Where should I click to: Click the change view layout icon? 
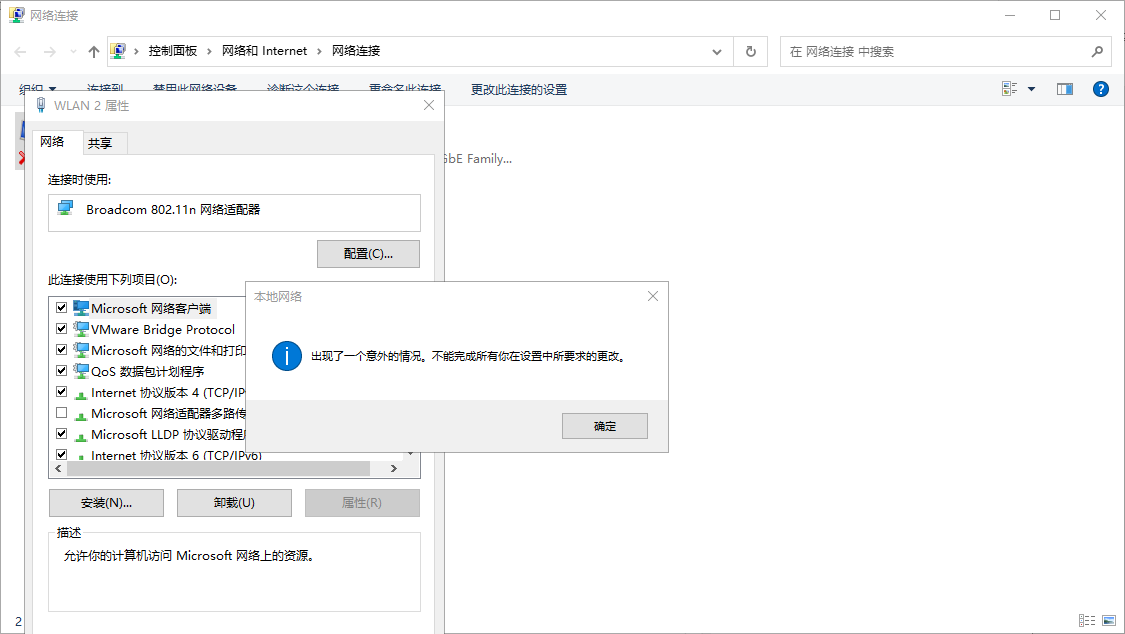click(x=1010, y=89)
